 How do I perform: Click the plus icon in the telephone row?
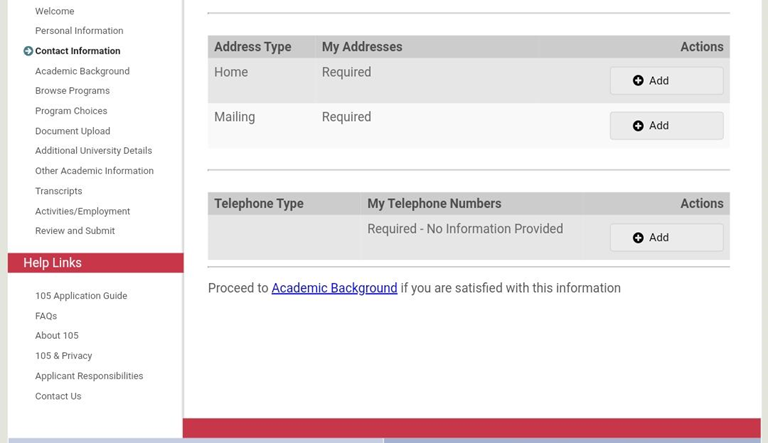638,238
